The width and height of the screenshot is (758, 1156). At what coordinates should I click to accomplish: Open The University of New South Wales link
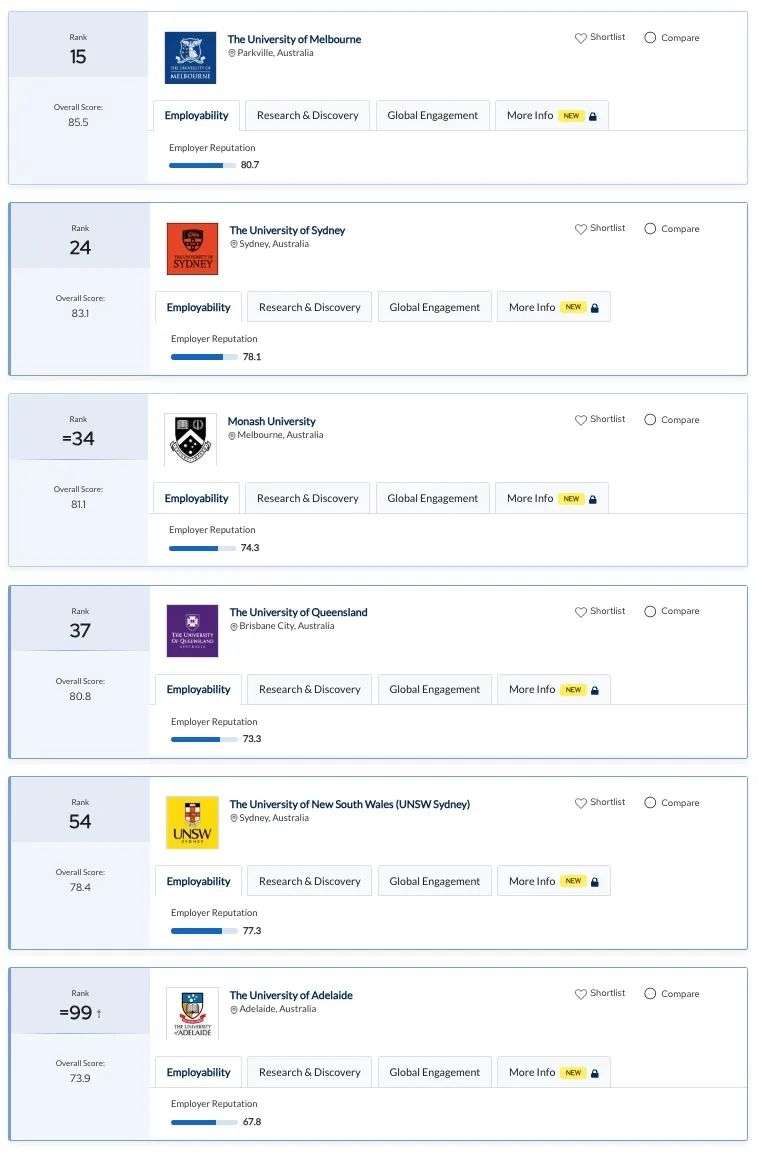[350, 804]
